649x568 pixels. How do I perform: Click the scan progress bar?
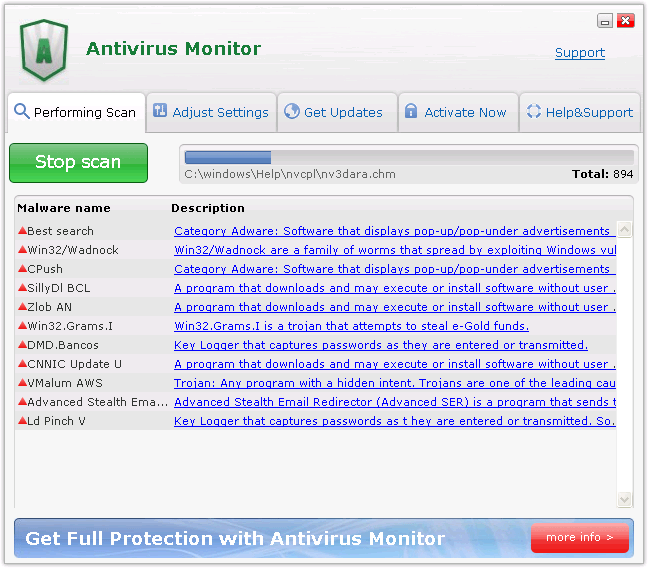pos(409,157)
